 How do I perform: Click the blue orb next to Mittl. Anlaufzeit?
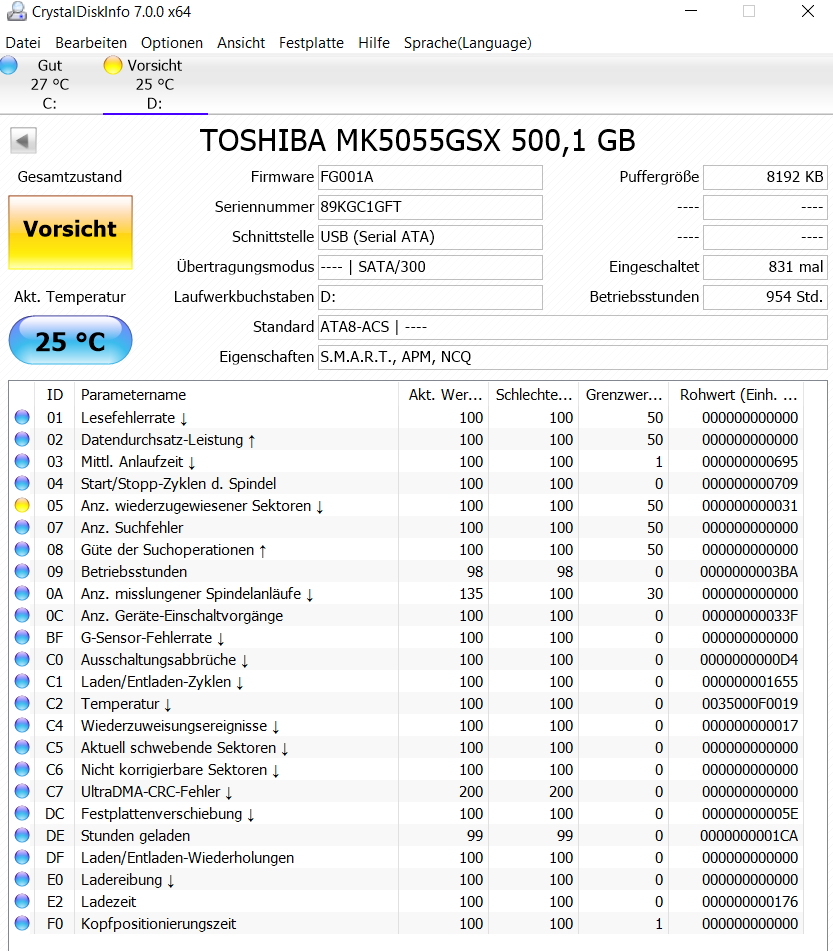(22, 462)
